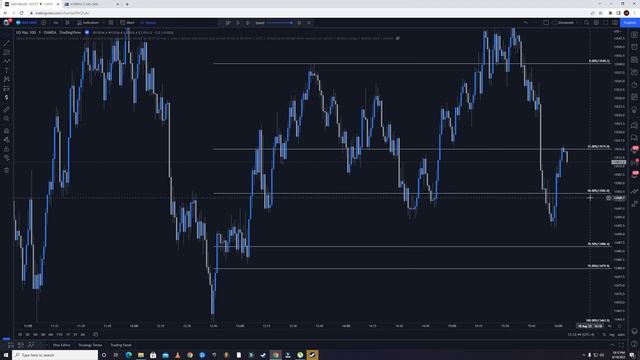Open File Explorer from the taskbar
This screenshot has height=360, width=640.
(141, 355)
